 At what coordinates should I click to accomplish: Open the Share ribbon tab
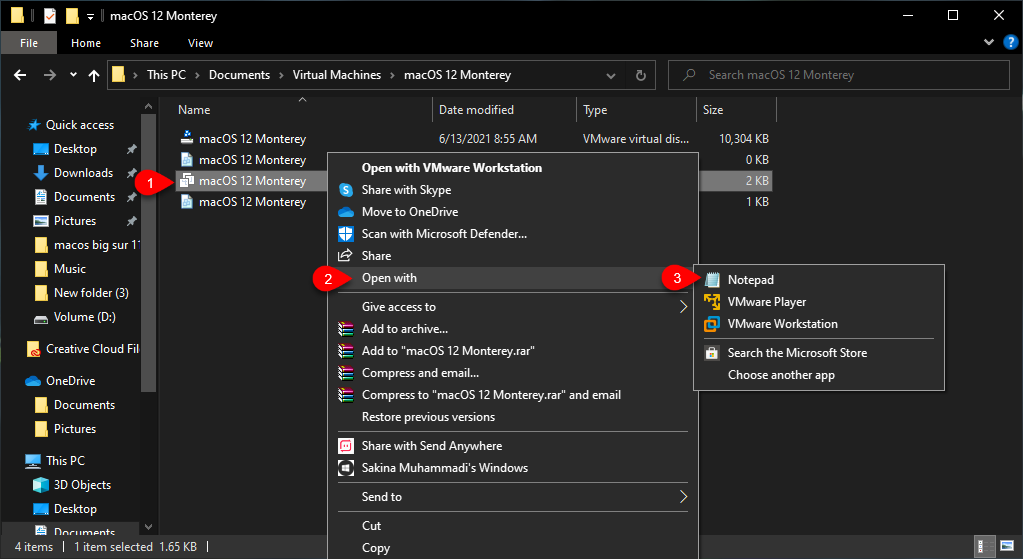[x=144, y=43]
